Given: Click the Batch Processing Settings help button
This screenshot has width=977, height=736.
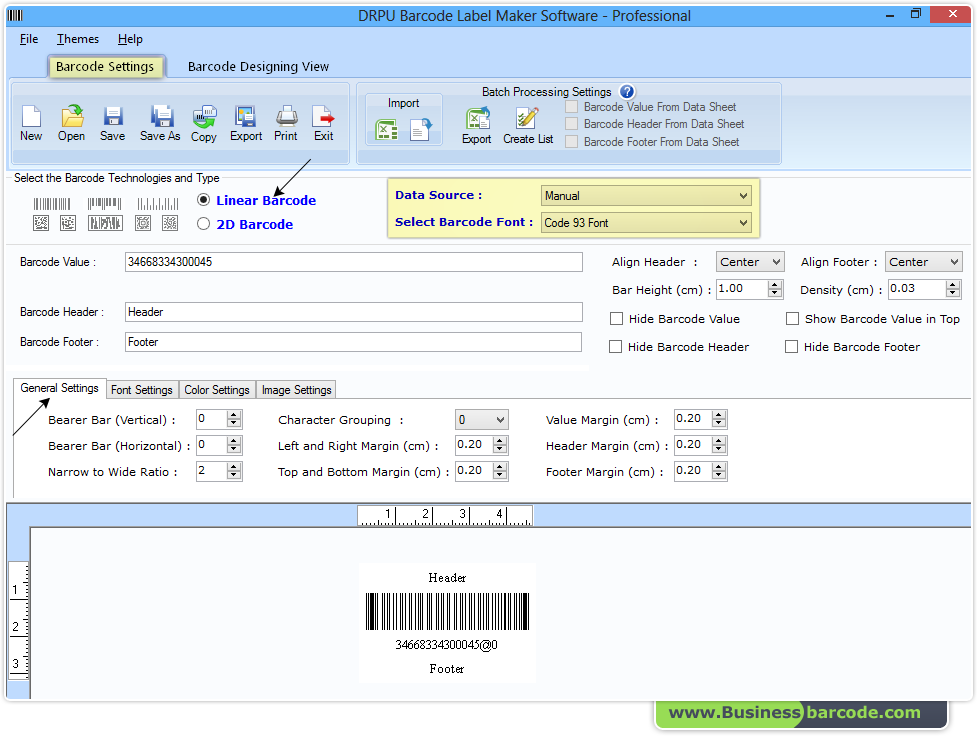Looking at the screenshot, I should point(627,91).
